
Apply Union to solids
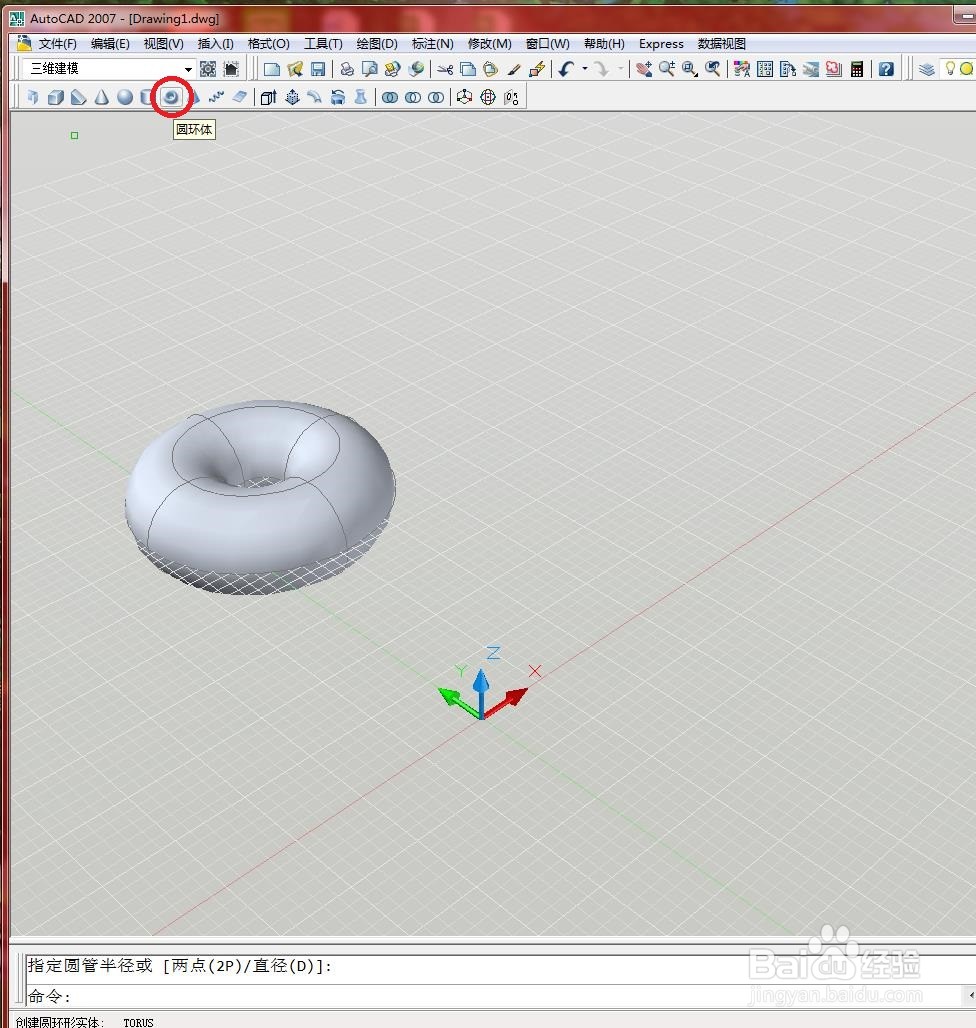click(x=390, y=98)
